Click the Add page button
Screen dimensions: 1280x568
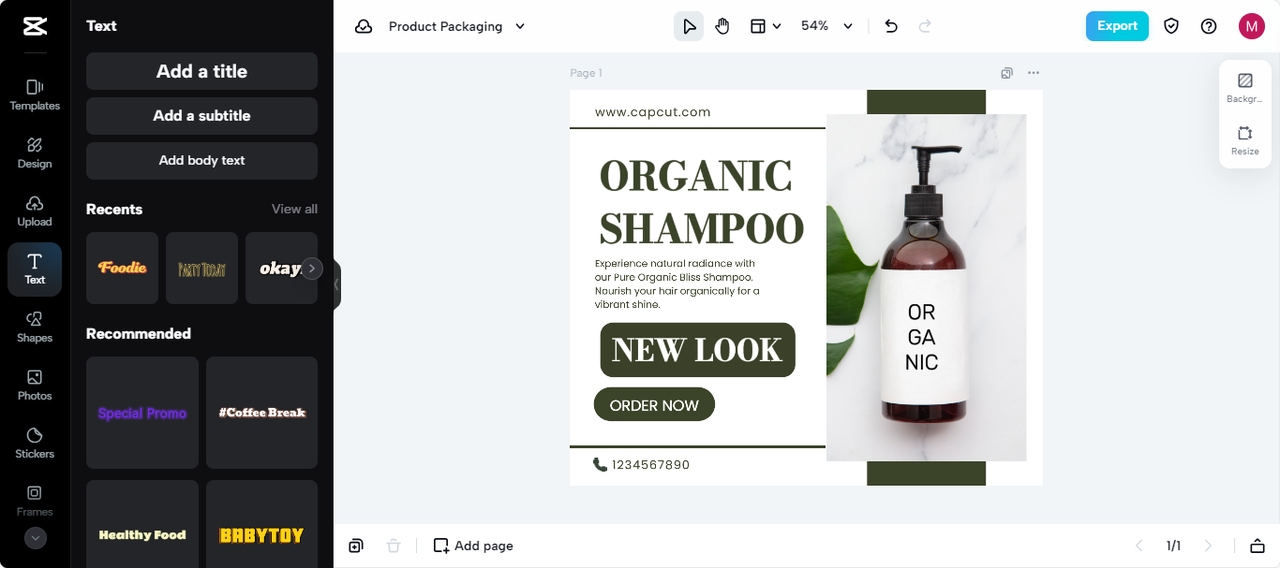(x=473, y=546)
